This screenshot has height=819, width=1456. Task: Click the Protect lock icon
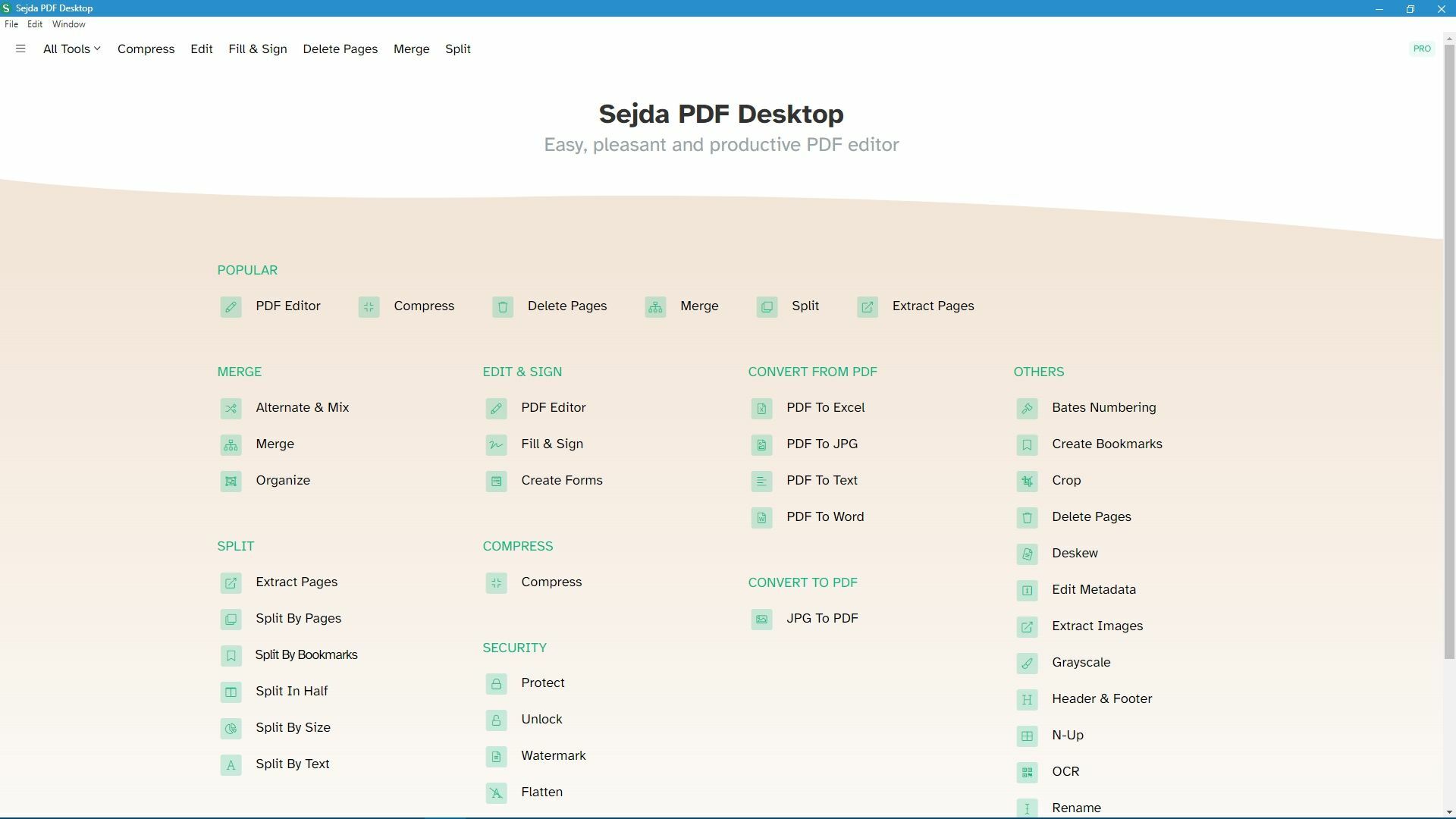pyautogui.click(x=497, y=684)
